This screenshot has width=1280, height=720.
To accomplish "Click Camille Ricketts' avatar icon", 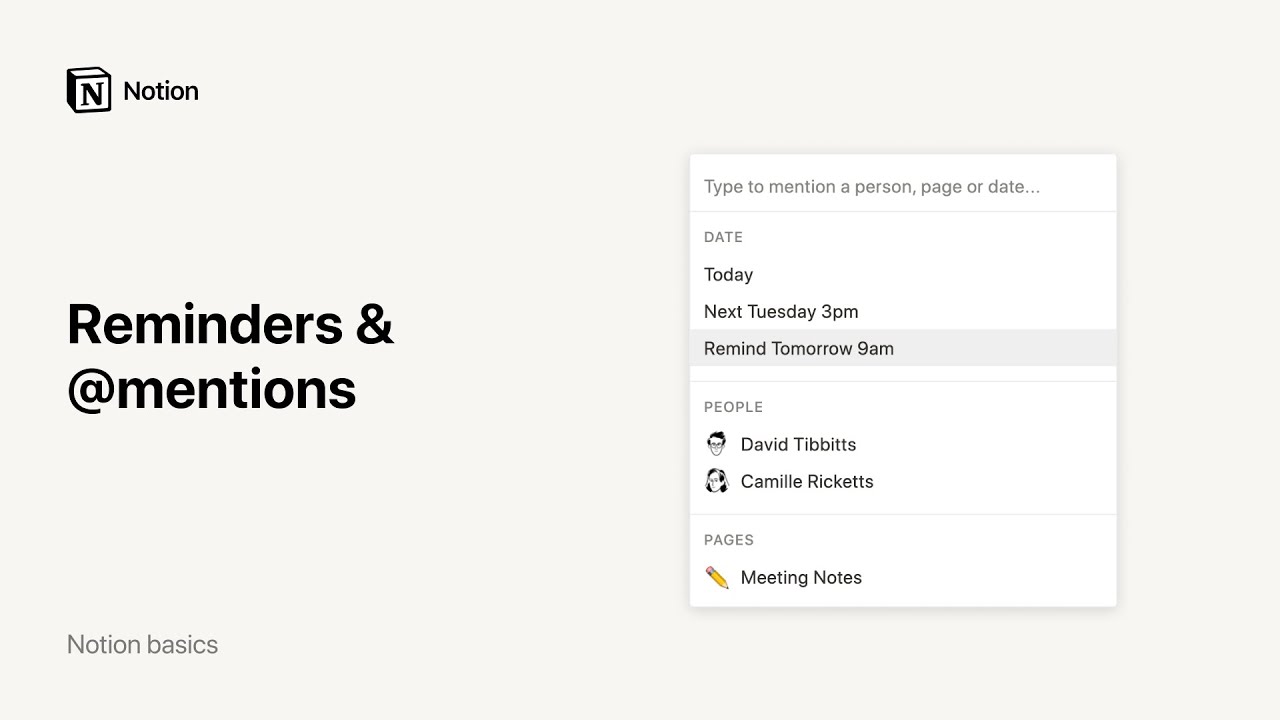I will point(717,481).
